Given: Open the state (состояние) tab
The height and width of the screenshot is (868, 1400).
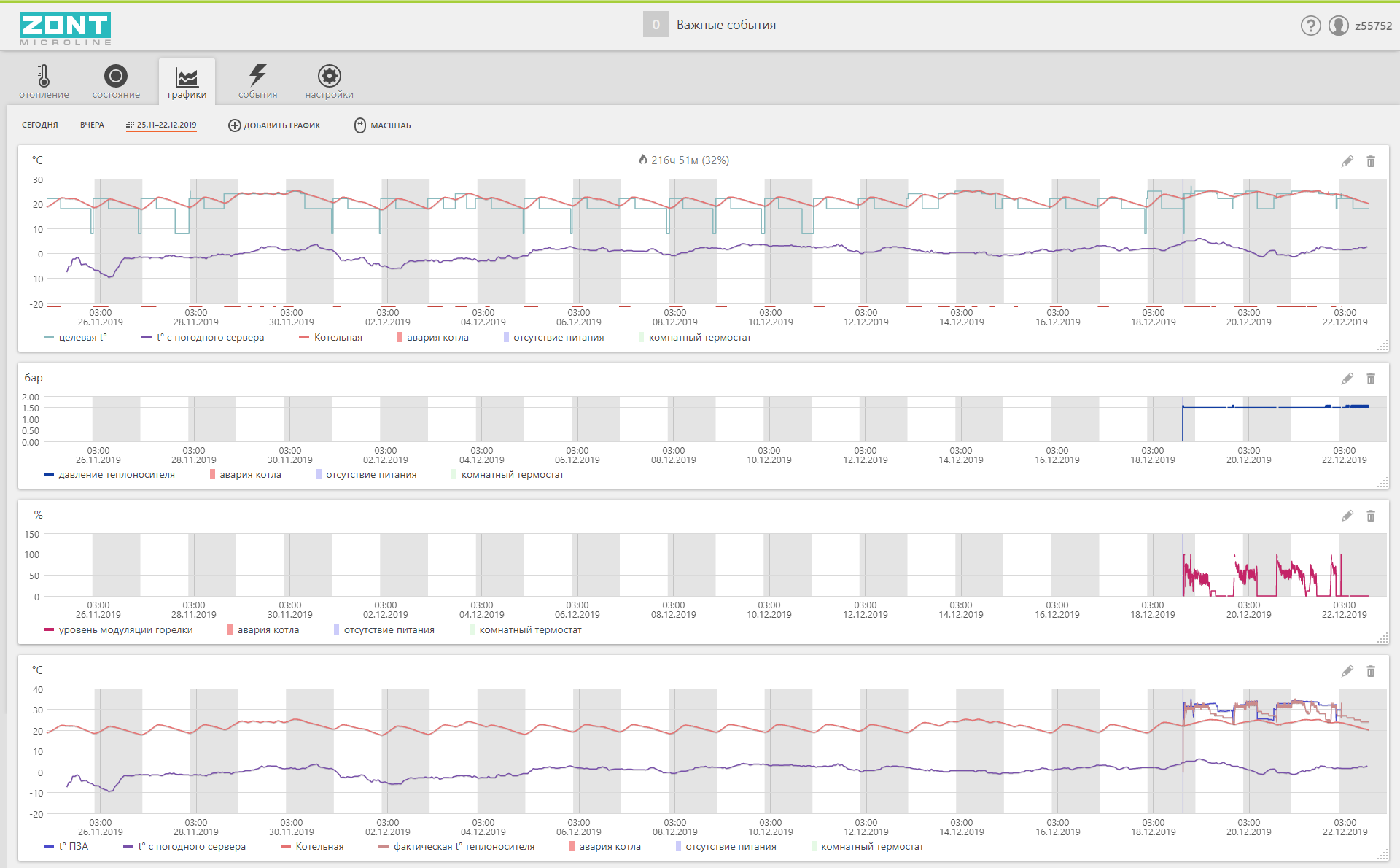Looking at the screenshot, I should [x=116, y=81].
